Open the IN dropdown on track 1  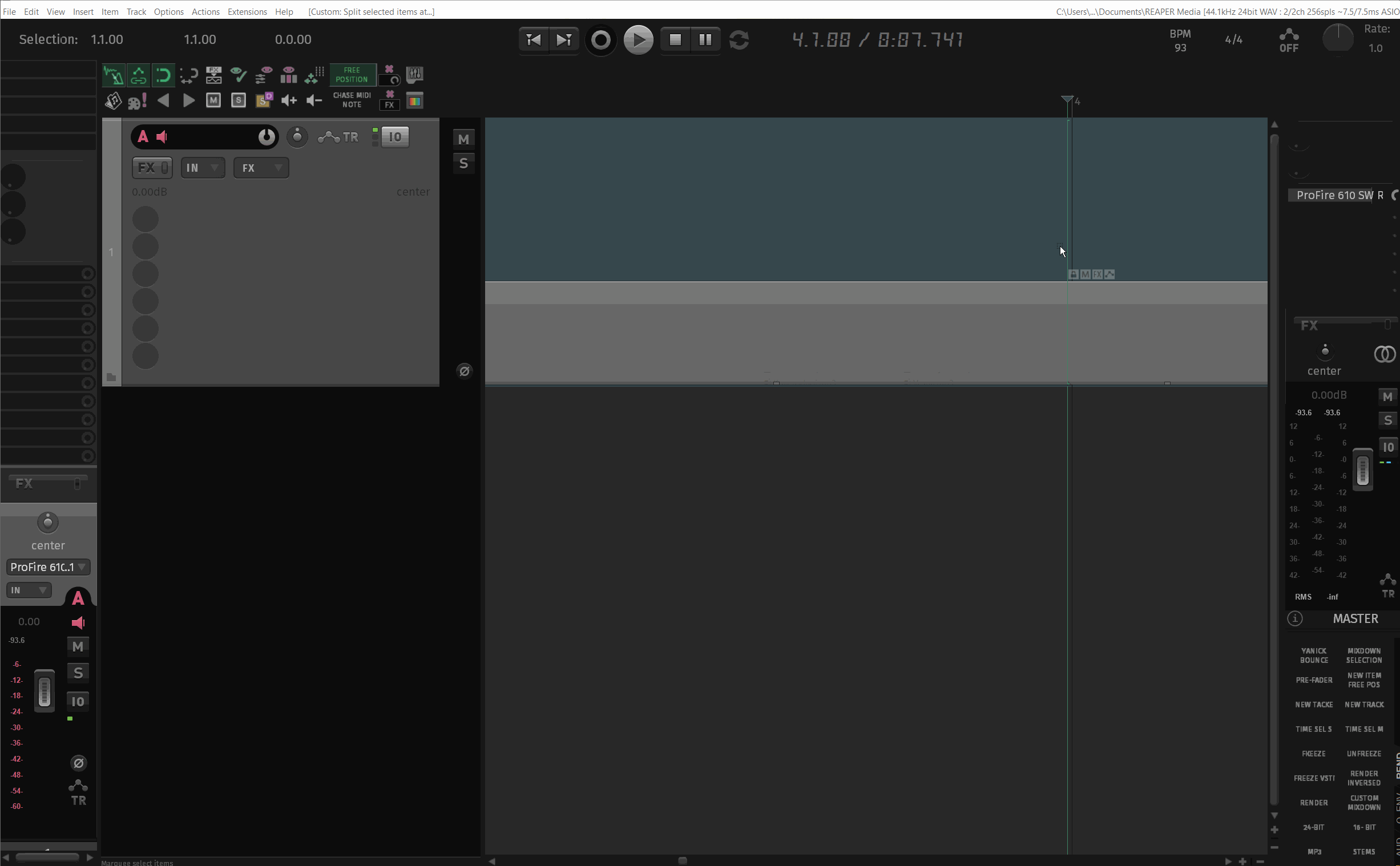tap(203, 168)
